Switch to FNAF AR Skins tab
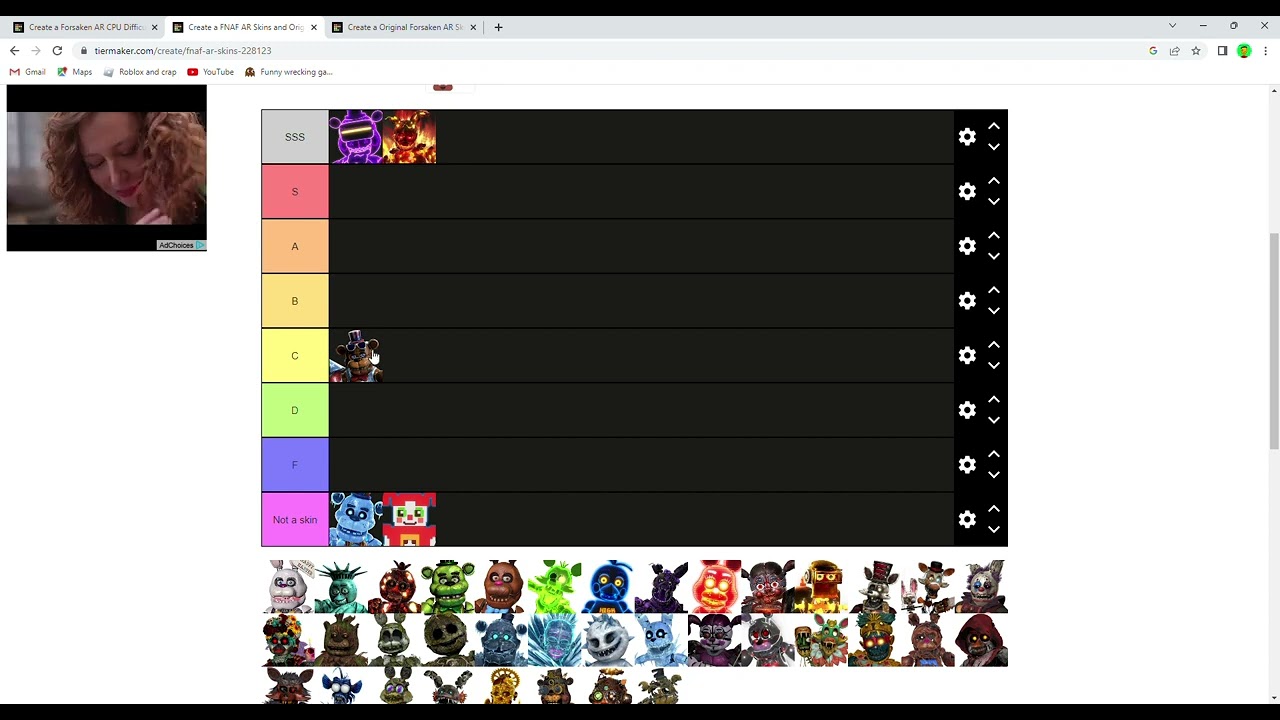The height and width of the screenshot is (720, 1280). pos(245,27)
